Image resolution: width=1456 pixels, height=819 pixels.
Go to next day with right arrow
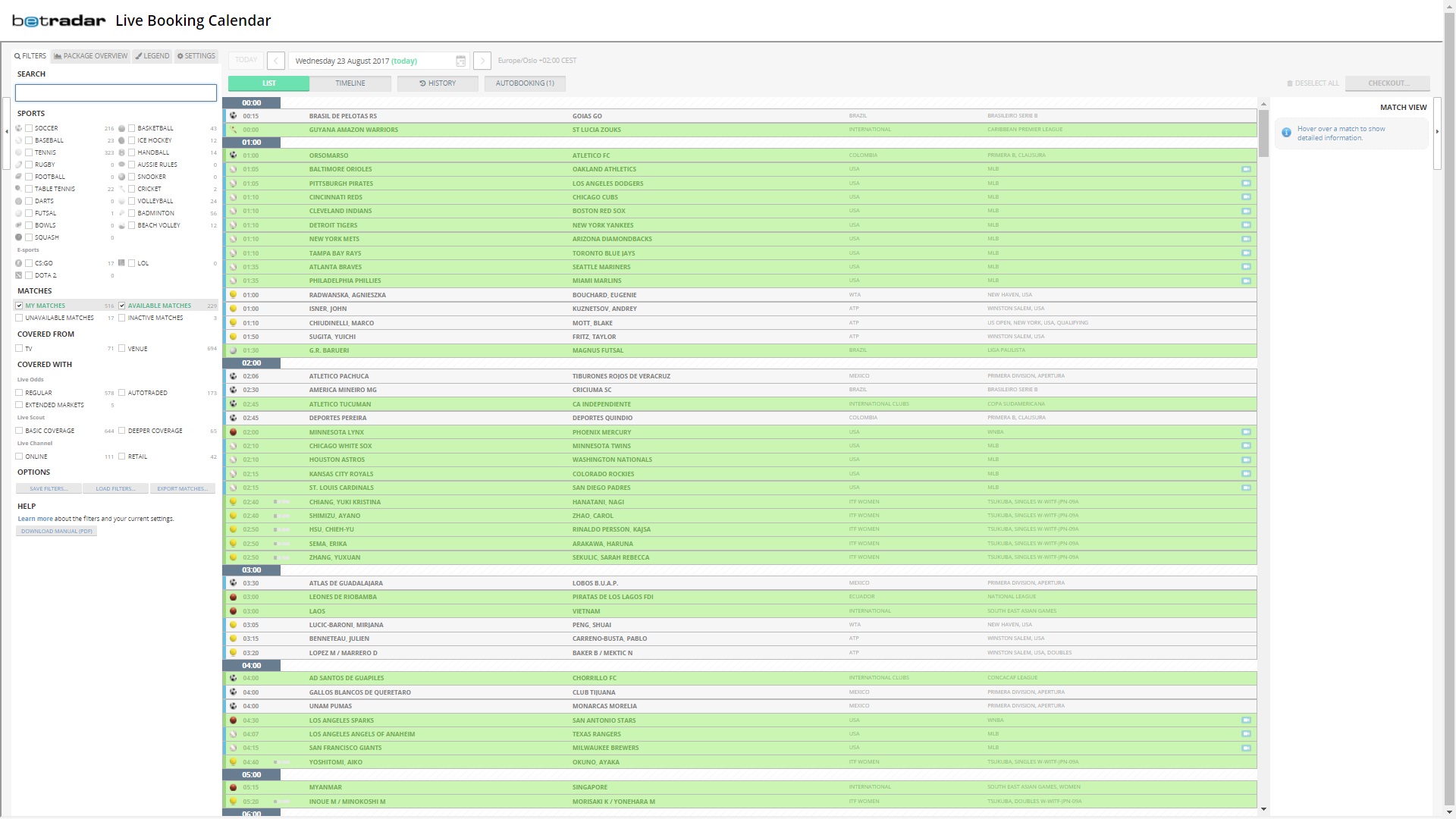tap(482, 61)
